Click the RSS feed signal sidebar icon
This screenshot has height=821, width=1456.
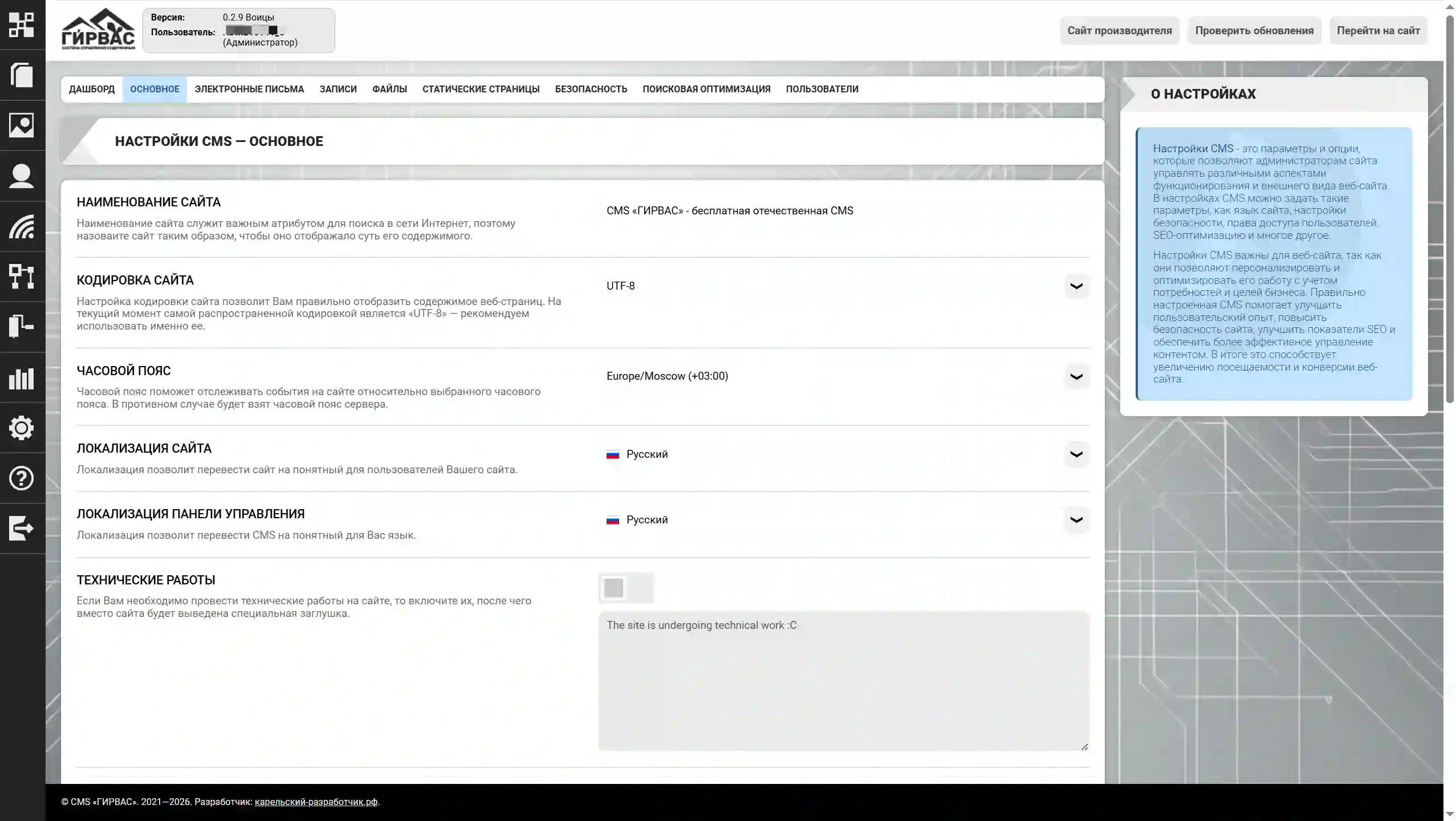22,226
